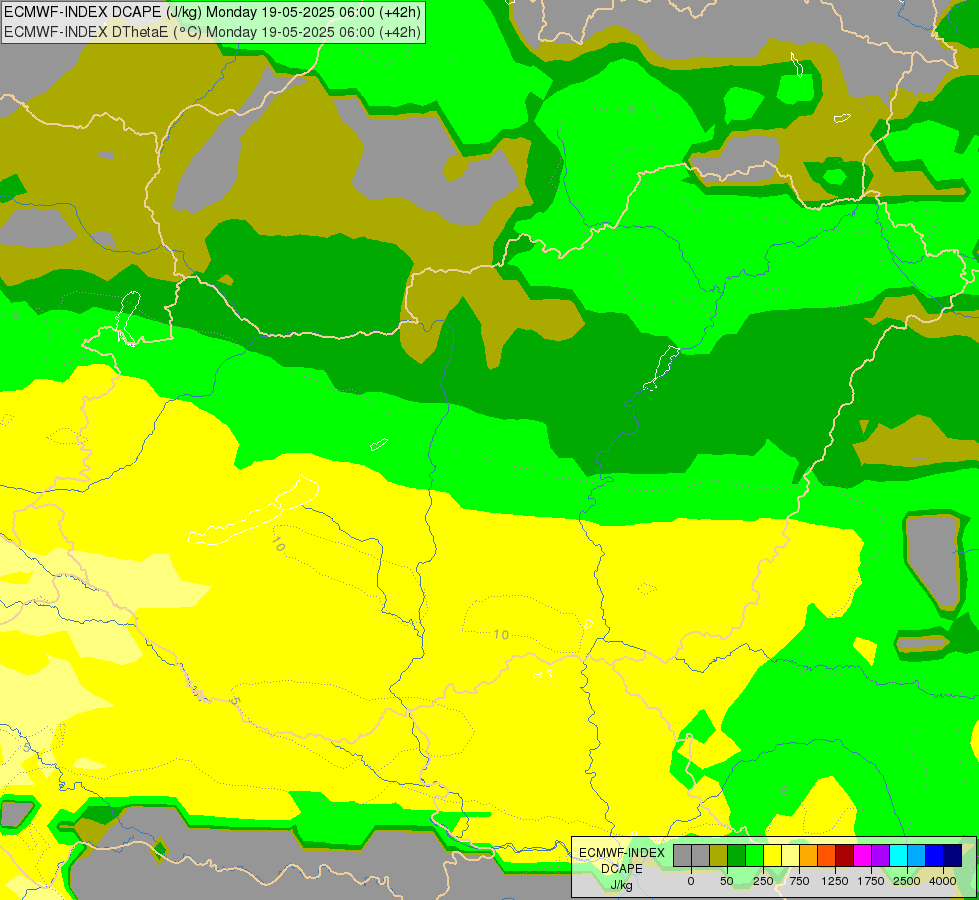Click the 4000 value on the legend scale

[x=943, y=881]
